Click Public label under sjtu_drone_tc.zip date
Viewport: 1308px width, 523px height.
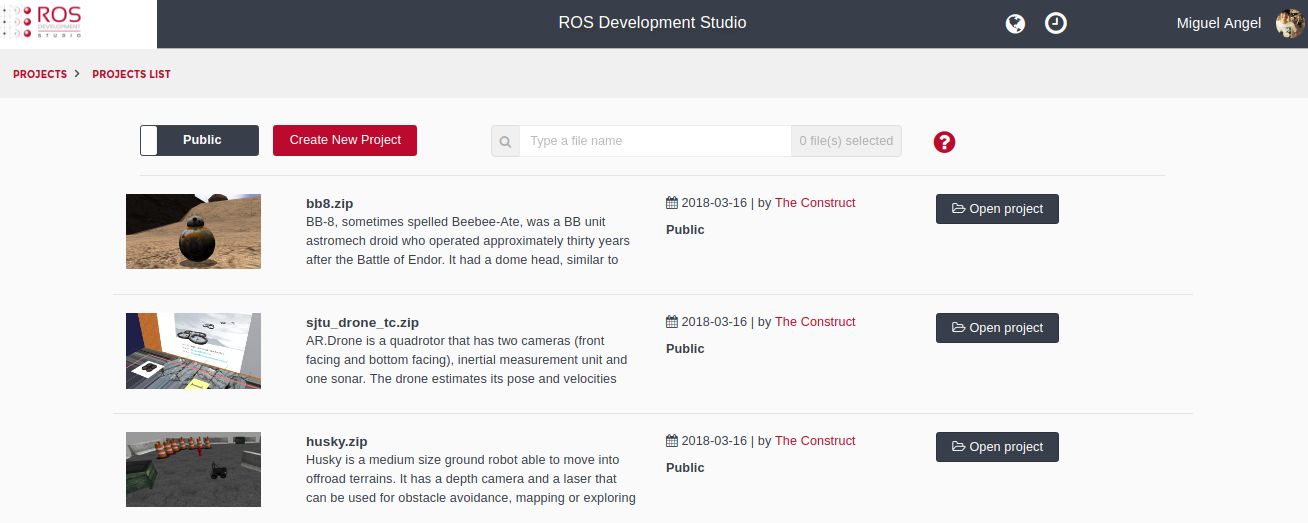click(685, 349)
